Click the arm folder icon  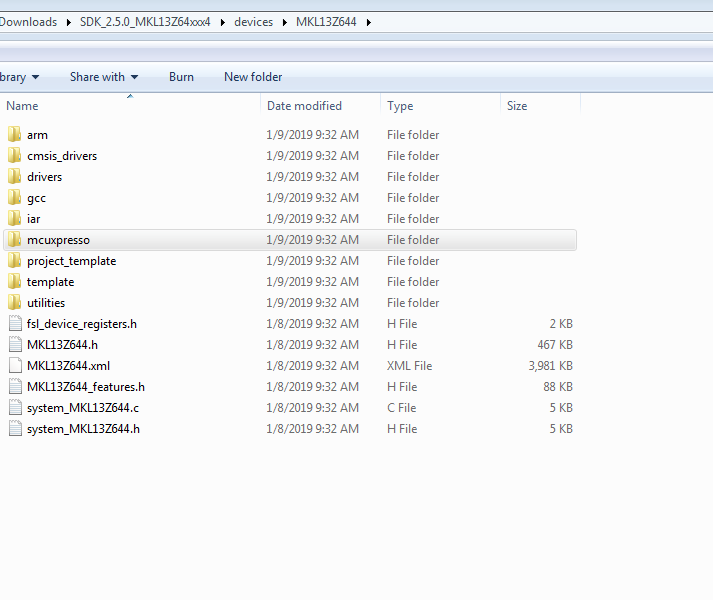15,134
